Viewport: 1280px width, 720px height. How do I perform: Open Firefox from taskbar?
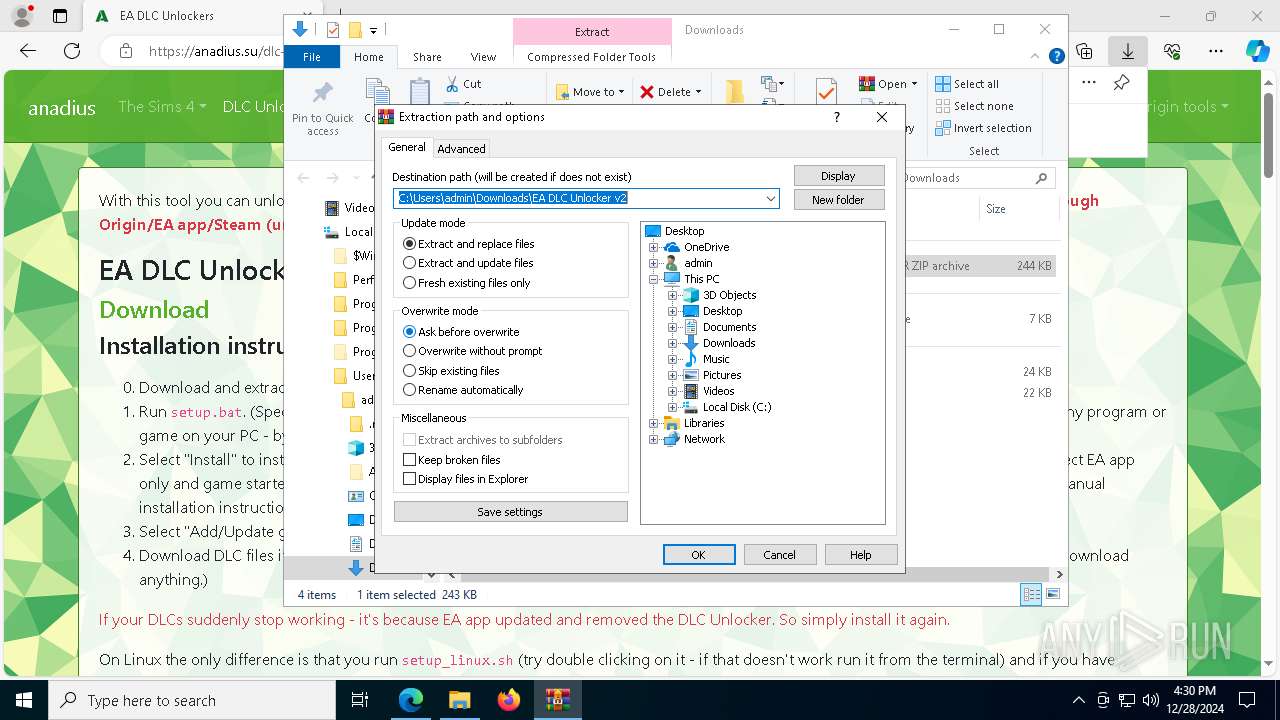(x=508, y=700)
